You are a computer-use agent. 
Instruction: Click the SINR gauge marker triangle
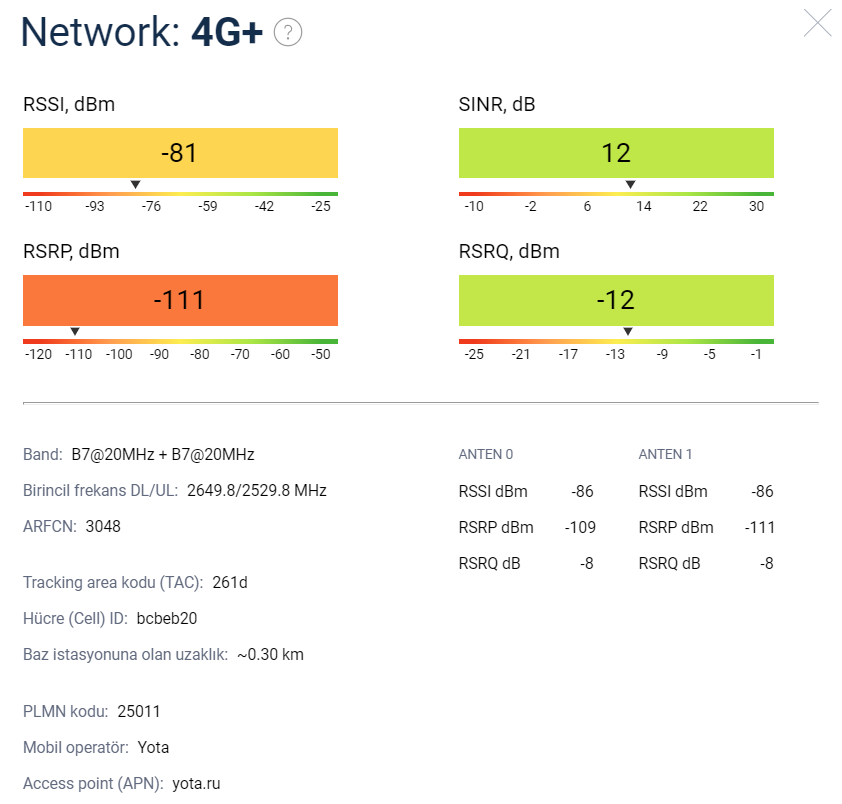(630, 184)
